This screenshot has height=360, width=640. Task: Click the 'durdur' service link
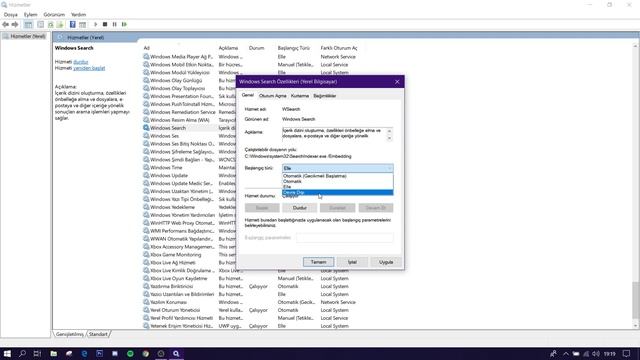coord(80,62)
